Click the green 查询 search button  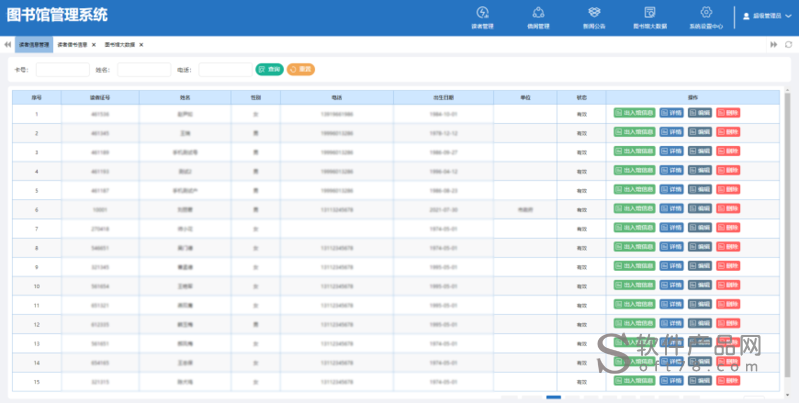[x=270, y=69]
